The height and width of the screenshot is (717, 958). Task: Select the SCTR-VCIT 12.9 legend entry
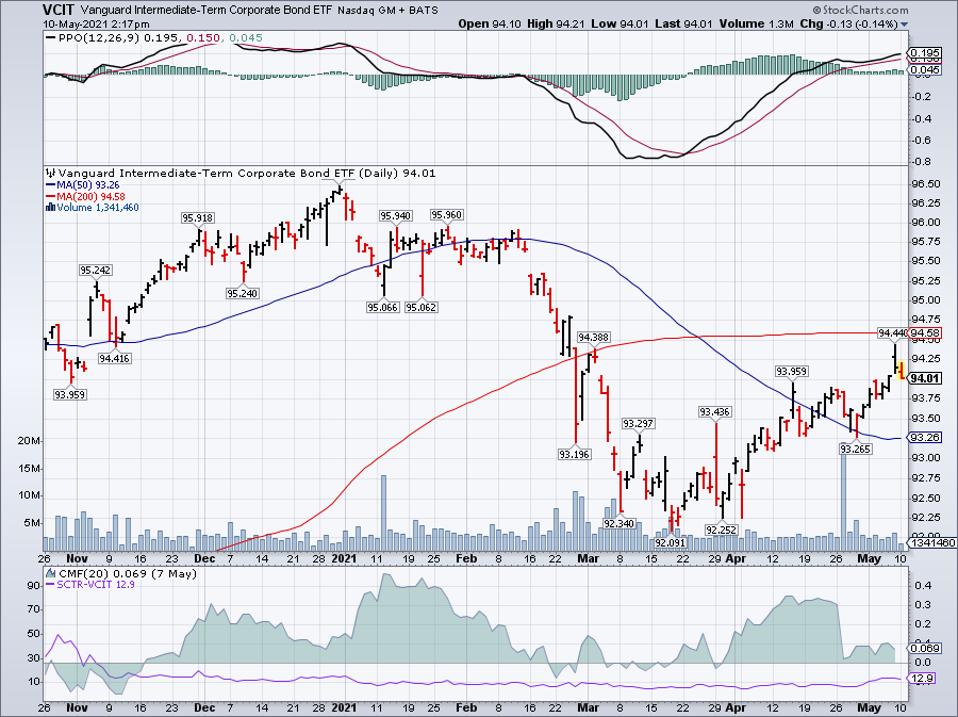coord(90,584)
